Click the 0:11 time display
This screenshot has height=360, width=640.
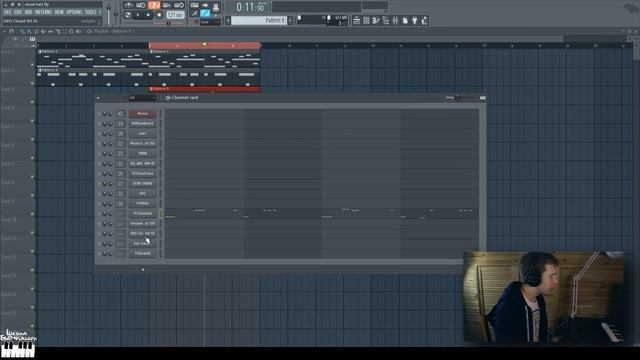tap(250, 7)
